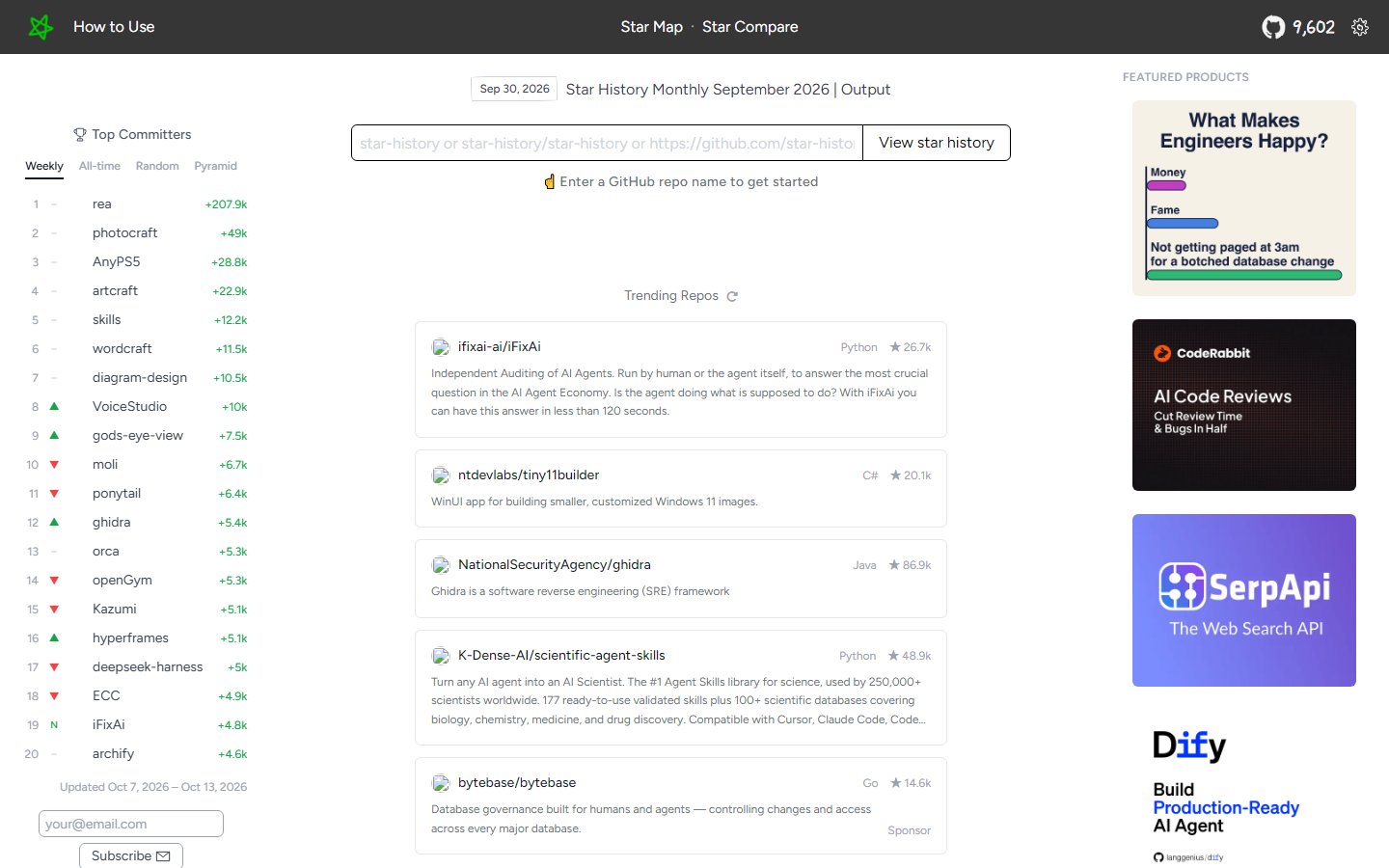The image size is (1389, 868).
Task: Click the green up arrow beside hyperframes
Action: 54,637
